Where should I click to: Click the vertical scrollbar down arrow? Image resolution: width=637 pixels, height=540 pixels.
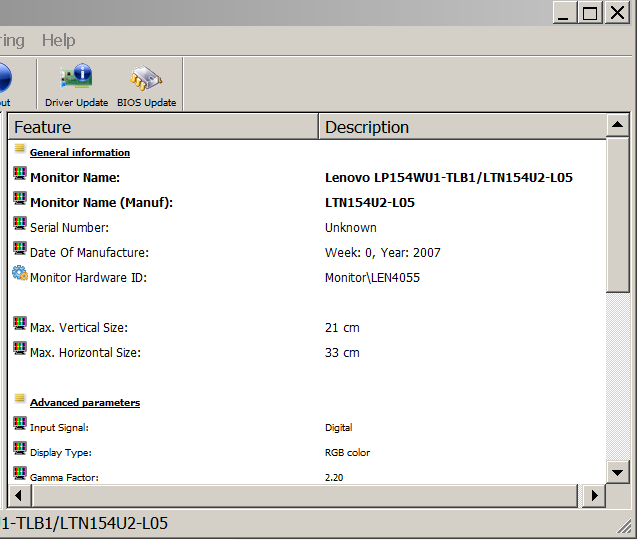[618, 472]
